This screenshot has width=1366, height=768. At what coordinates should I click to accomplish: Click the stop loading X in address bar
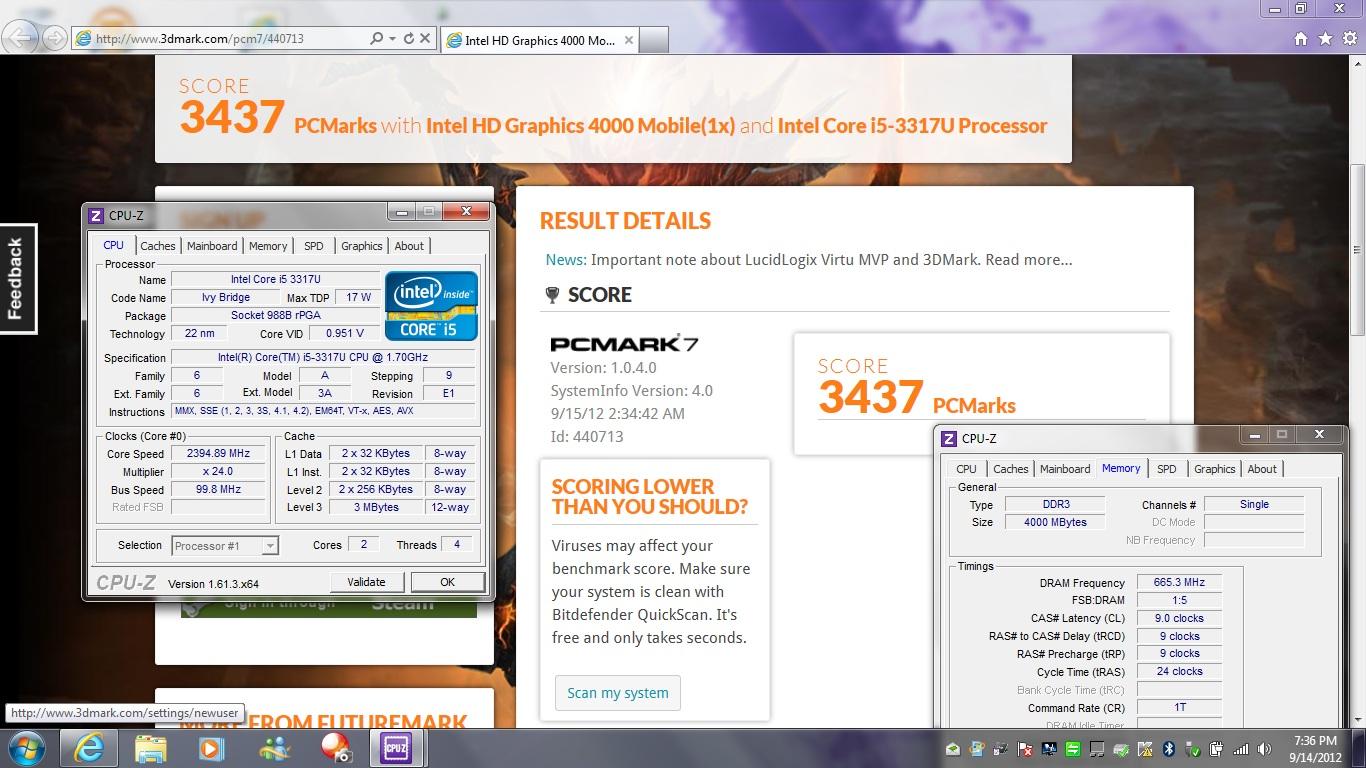424,38
